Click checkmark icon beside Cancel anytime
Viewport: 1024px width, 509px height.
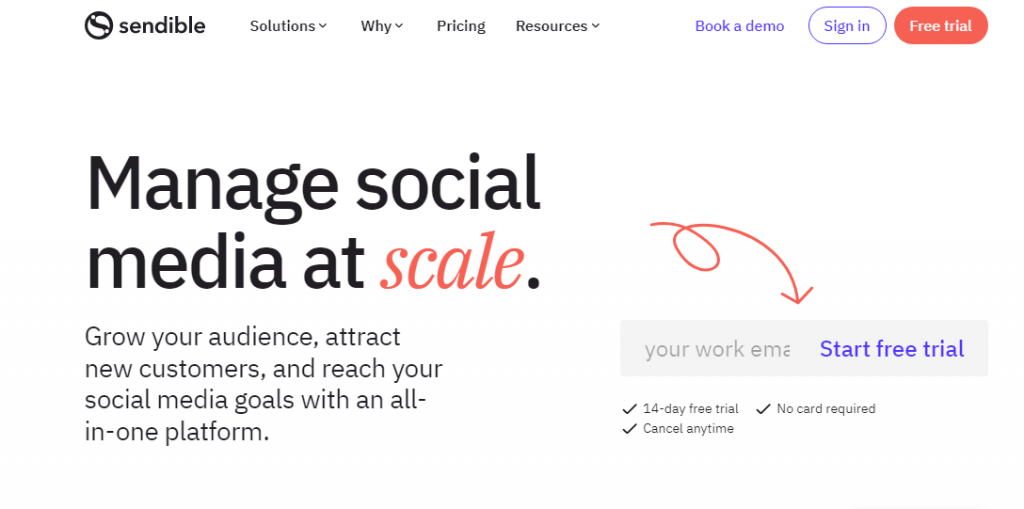[x=629, y=429]
